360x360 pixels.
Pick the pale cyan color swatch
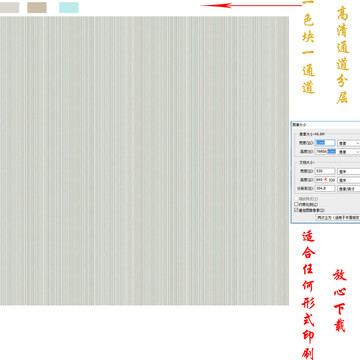click(69, 7)
